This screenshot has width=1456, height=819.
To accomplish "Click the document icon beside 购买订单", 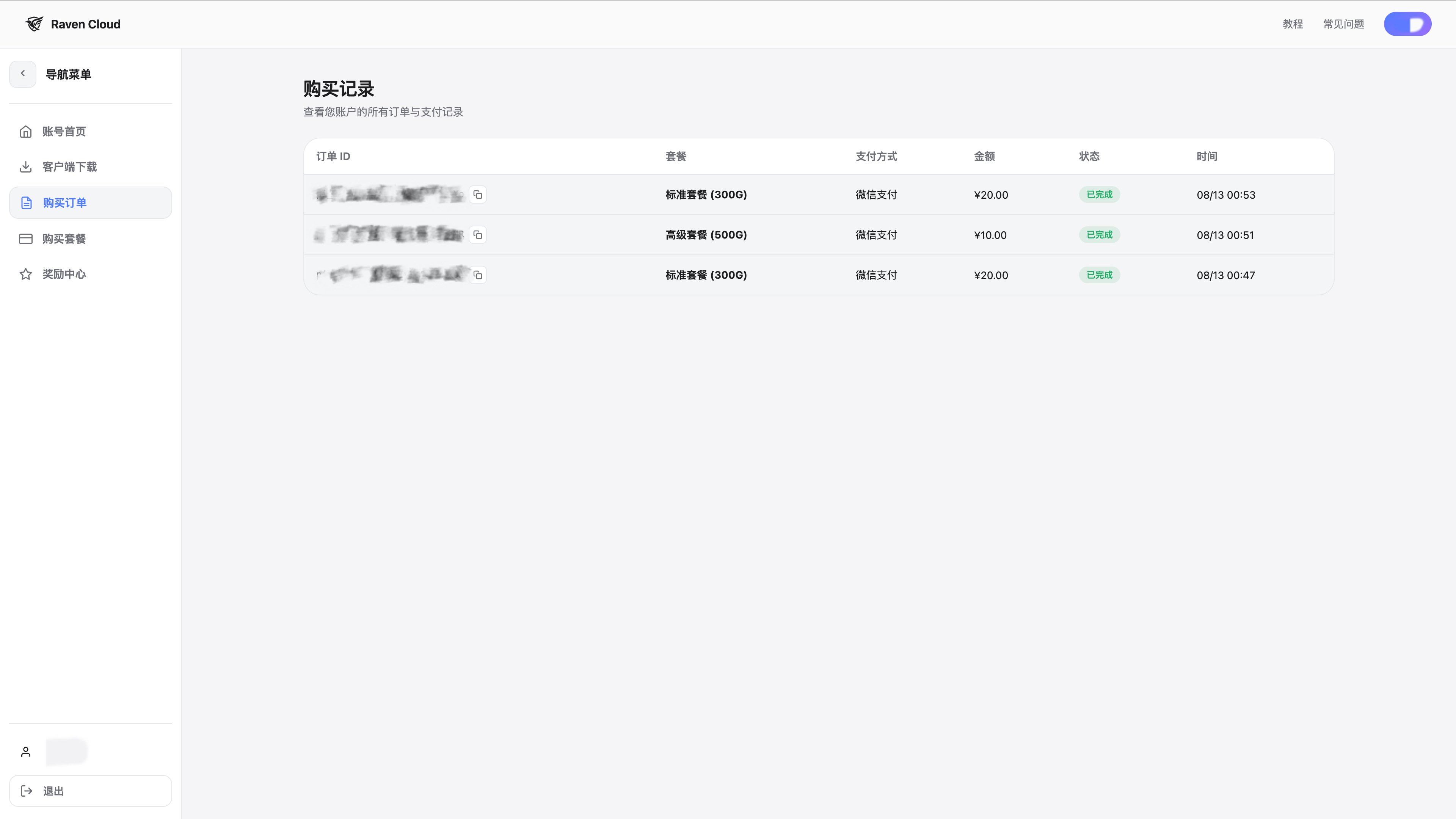I will tap(26, 202).
